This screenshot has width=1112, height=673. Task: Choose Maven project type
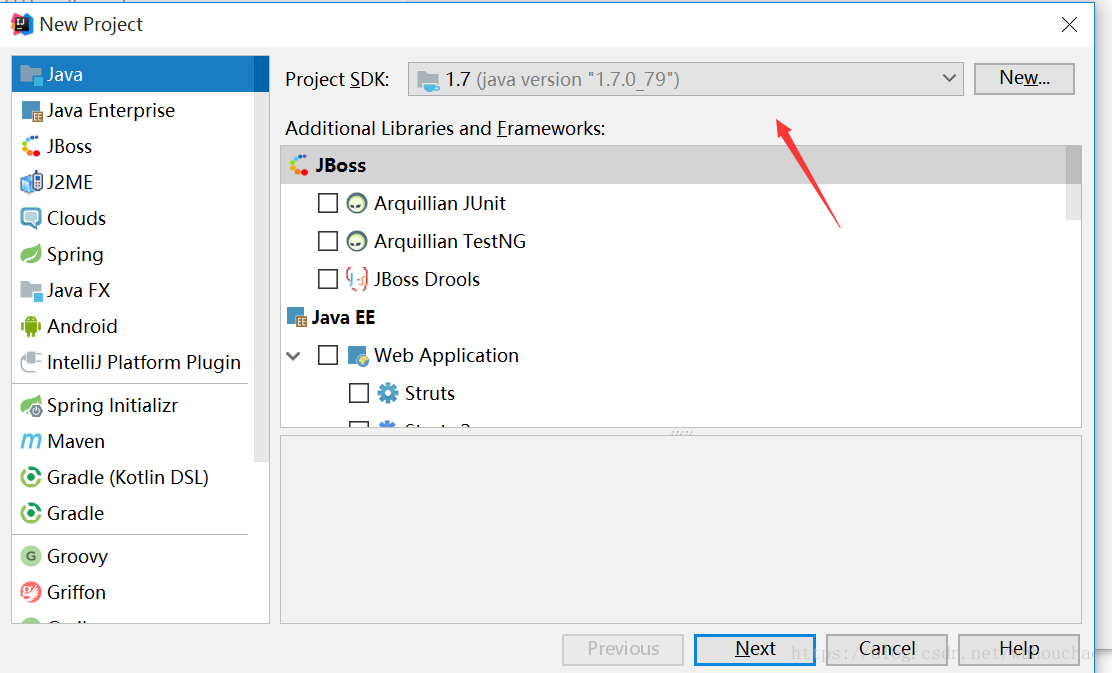tap(133, 442)
